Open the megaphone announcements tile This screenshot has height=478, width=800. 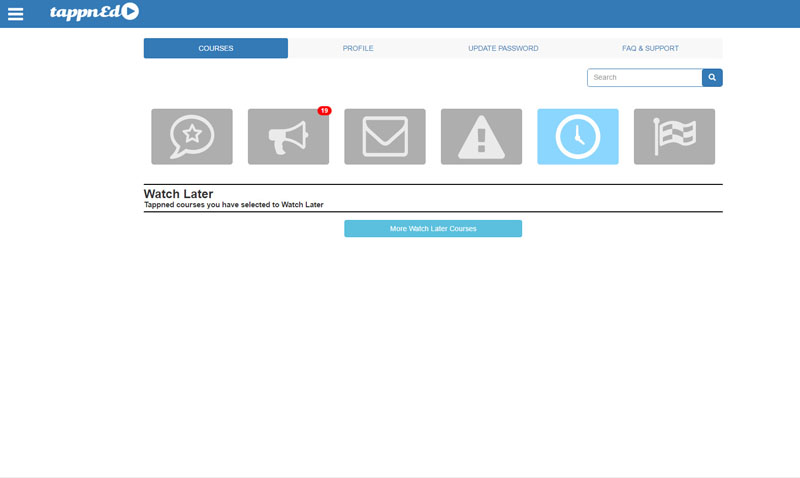(x=288, y=136)
